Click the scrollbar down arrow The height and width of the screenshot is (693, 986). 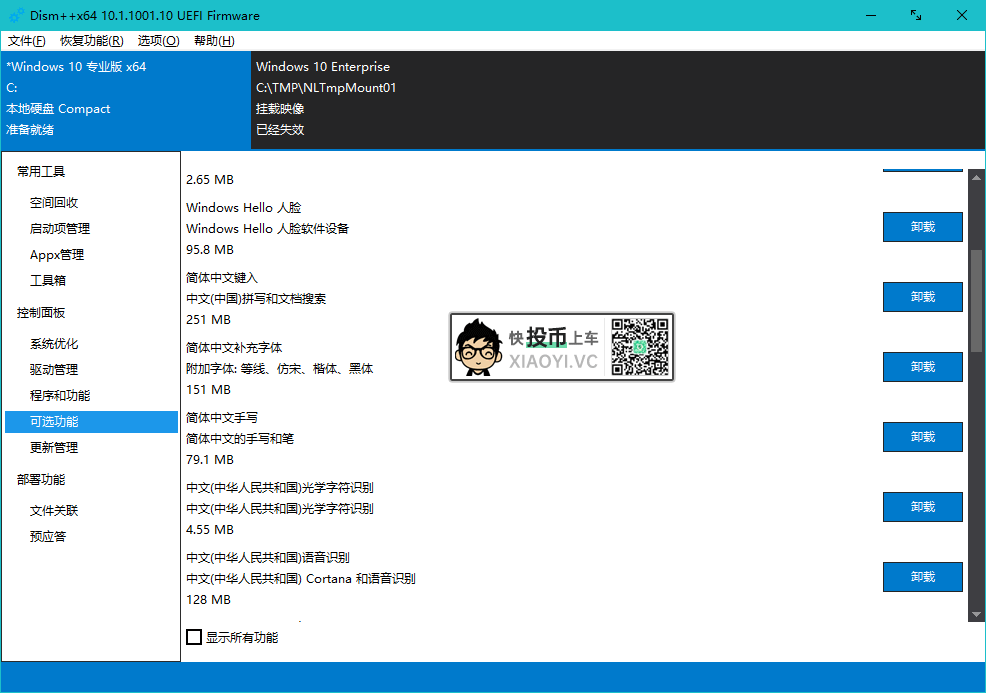976,614
